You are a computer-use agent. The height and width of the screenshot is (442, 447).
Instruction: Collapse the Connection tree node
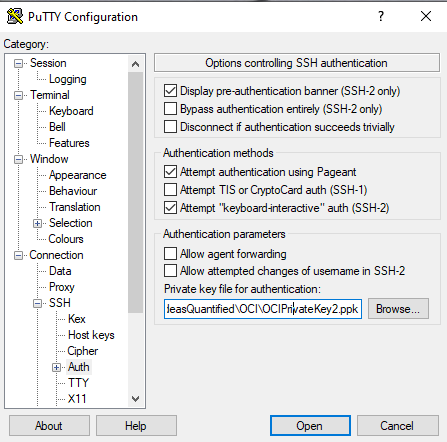18,255
